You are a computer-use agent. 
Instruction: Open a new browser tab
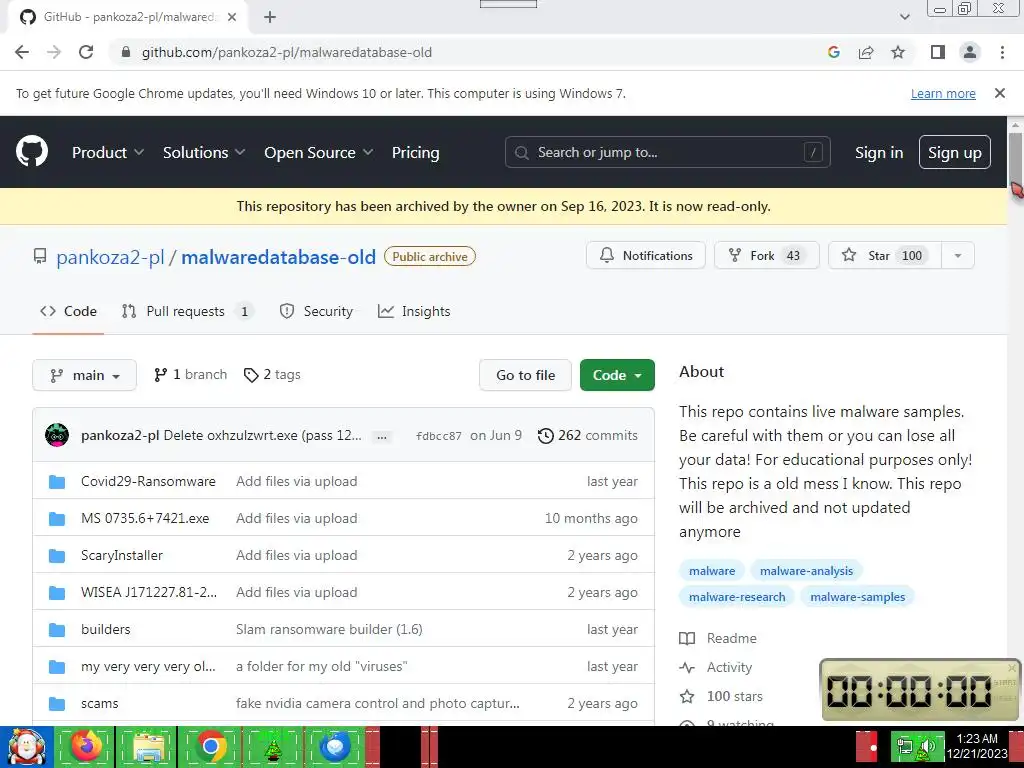click(x=270, y=17)
